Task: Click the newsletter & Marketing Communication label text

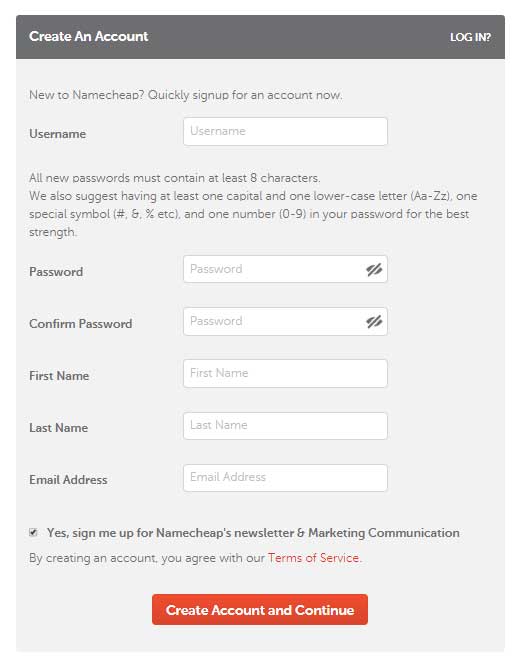Action: [253, 533]
